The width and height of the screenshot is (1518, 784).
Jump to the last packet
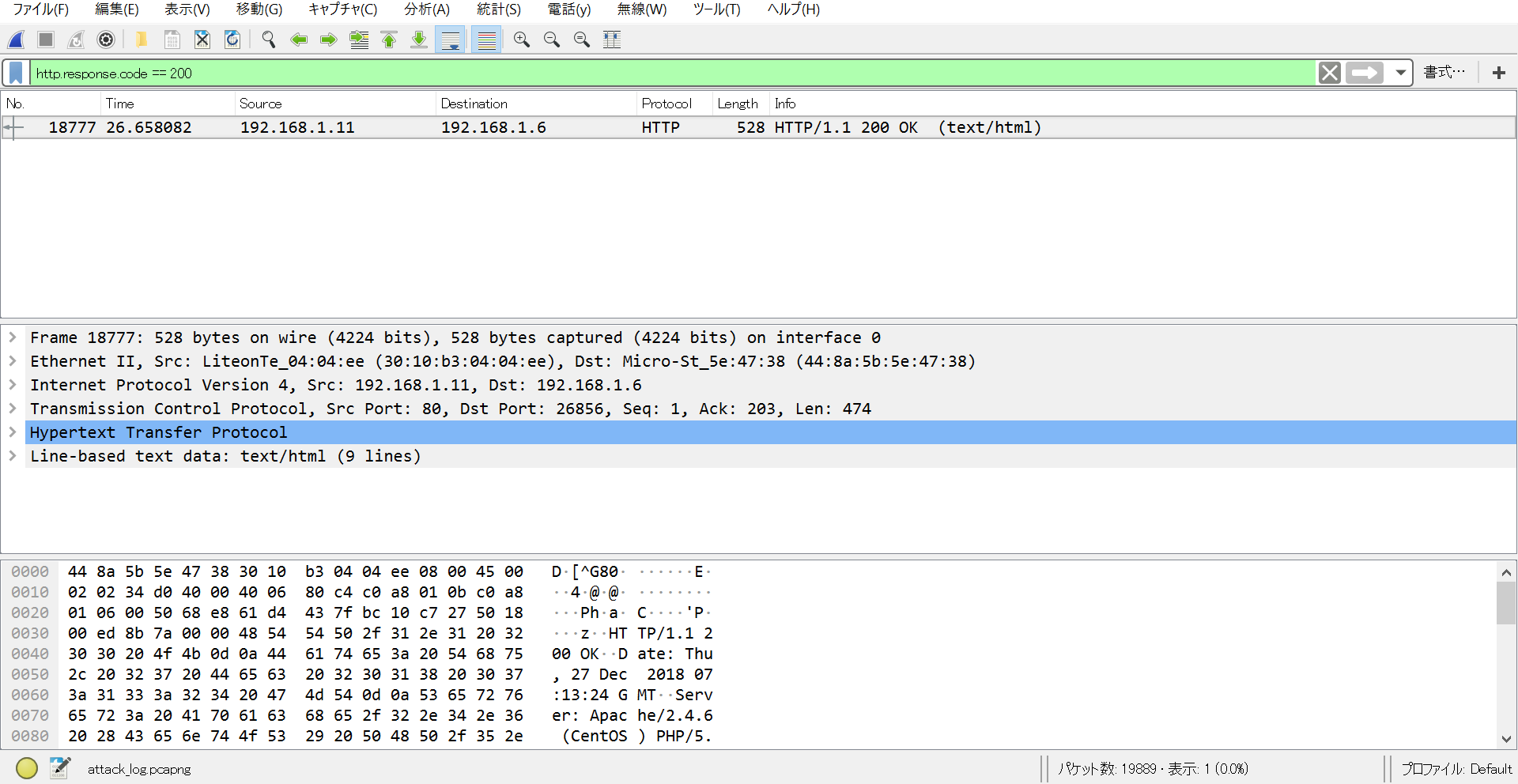click(x=417, y=40)
